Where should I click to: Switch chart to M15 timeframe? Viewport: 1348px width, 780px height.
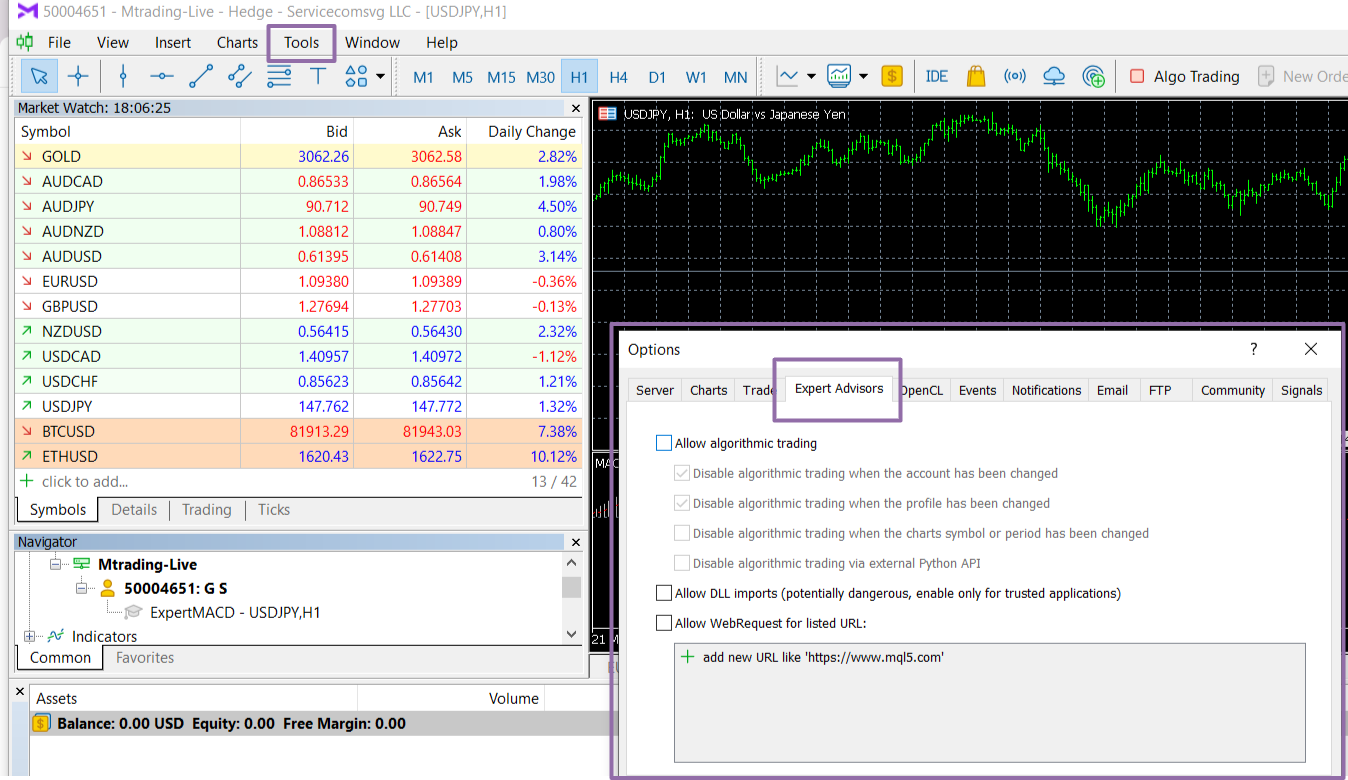[x=501, y=77]
